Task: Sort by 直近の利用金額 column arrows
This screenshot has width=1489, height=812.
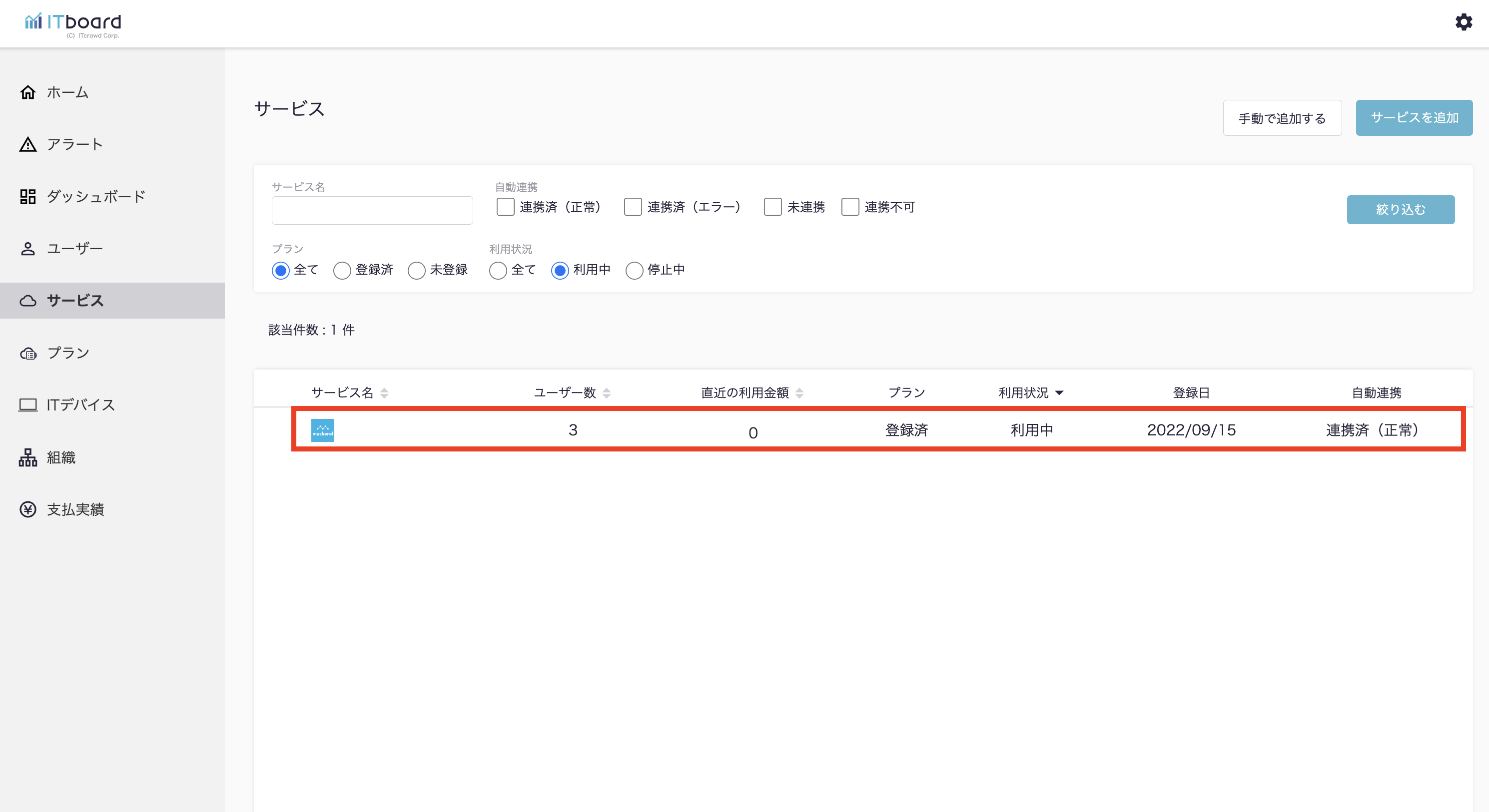Action: (x=799, y=393)
